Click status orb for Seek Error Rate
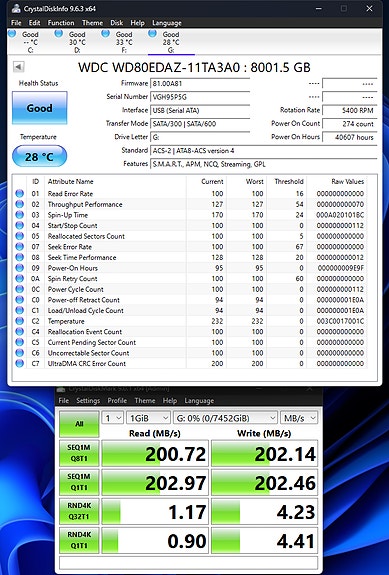The width and height of the screenshot is (389, 575). pos(19,247)
